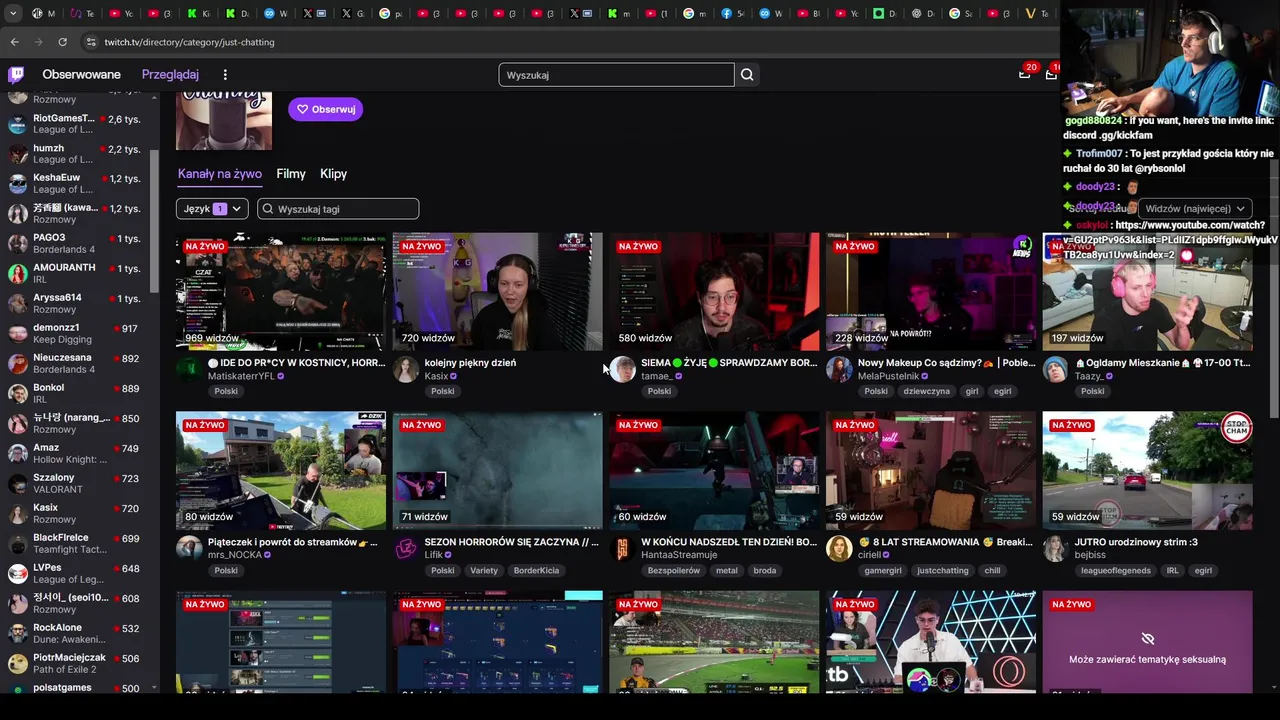
Task: Switch to the Klipy tab
Action: point(333,174)
